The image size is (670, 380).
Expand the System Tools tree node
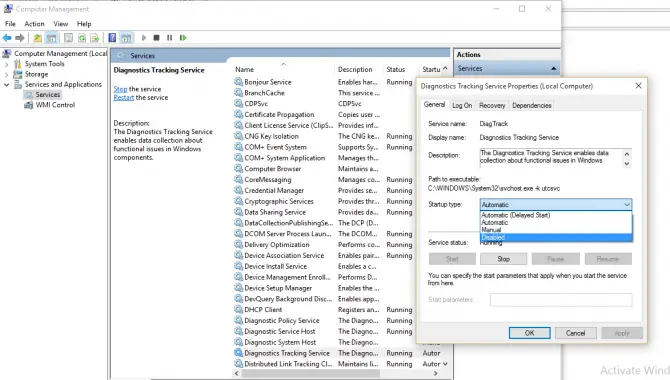pos(6,64)
